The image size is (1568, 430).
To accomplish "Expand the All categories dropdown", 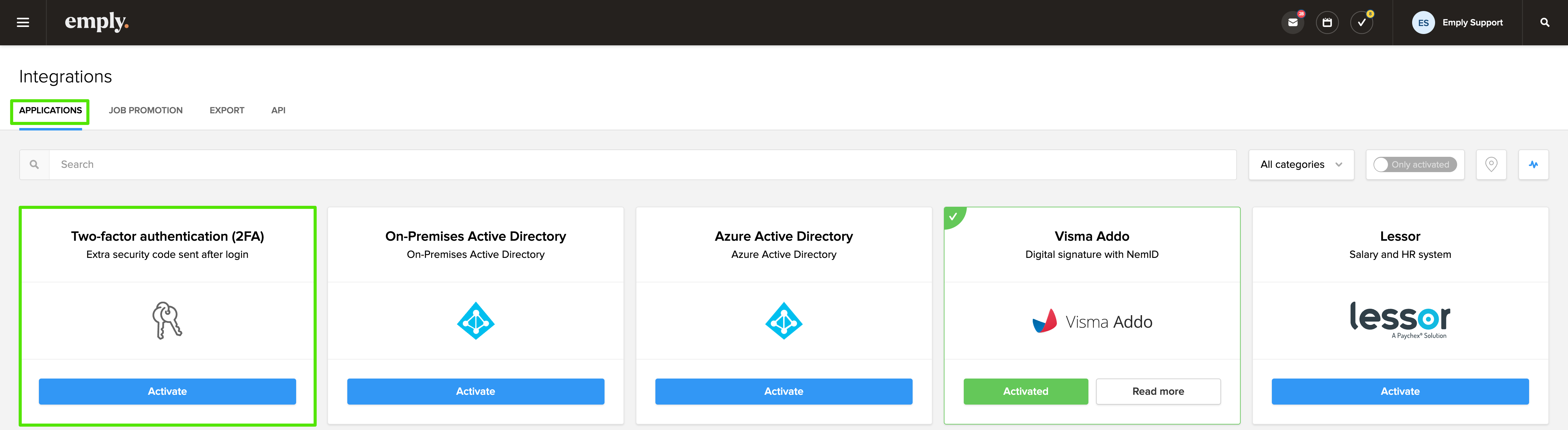I will [1301, 164].
